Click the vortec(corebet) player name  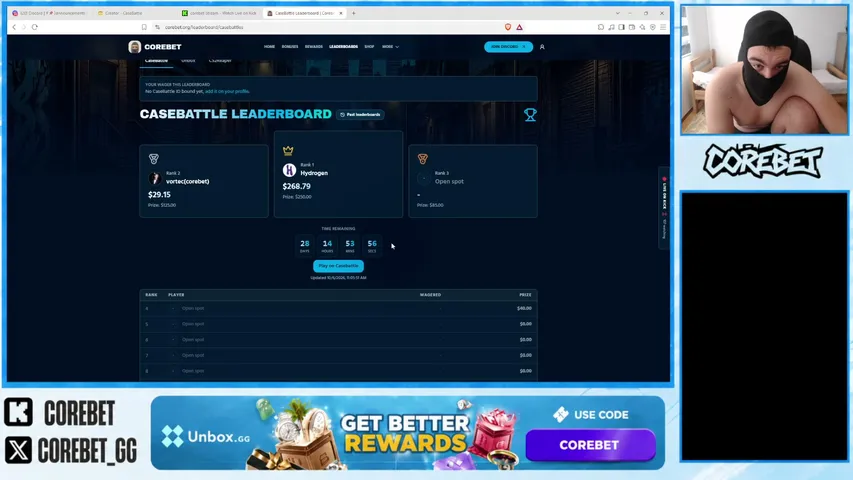point(188,182)
